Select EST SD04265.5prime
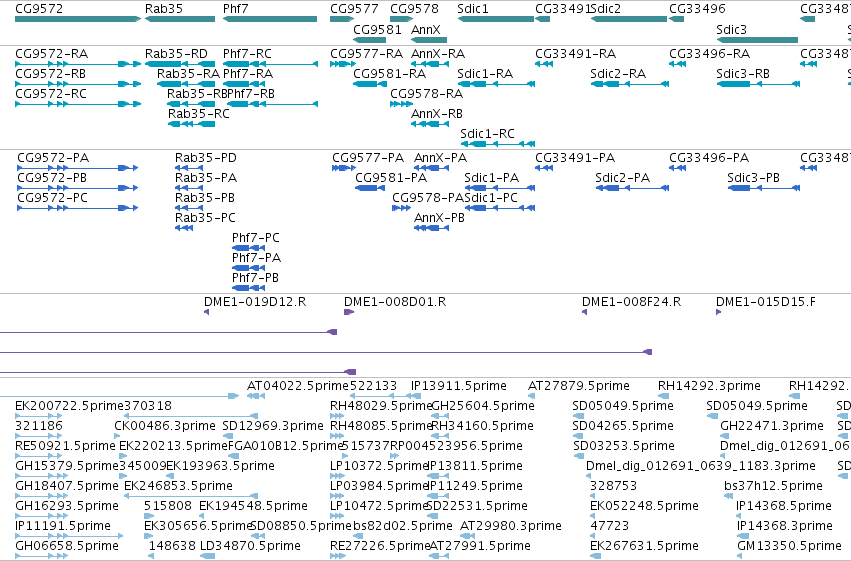Screen dimensions: 851x561 tap(578, 436)
